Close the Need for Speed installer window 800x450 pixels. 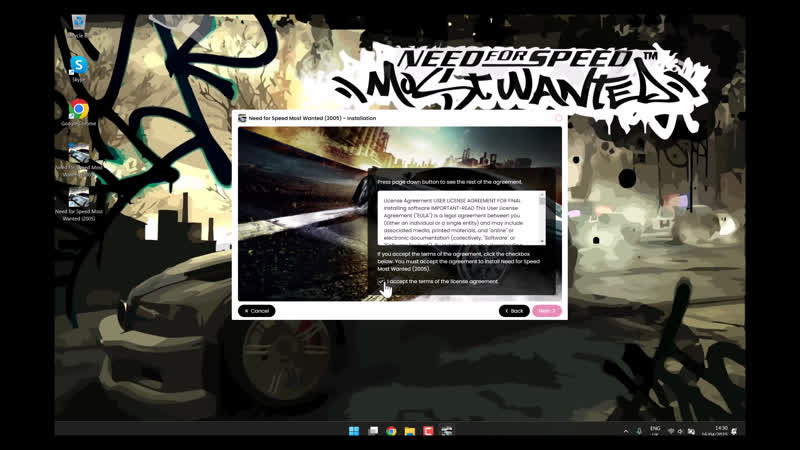tap(559, 118)
